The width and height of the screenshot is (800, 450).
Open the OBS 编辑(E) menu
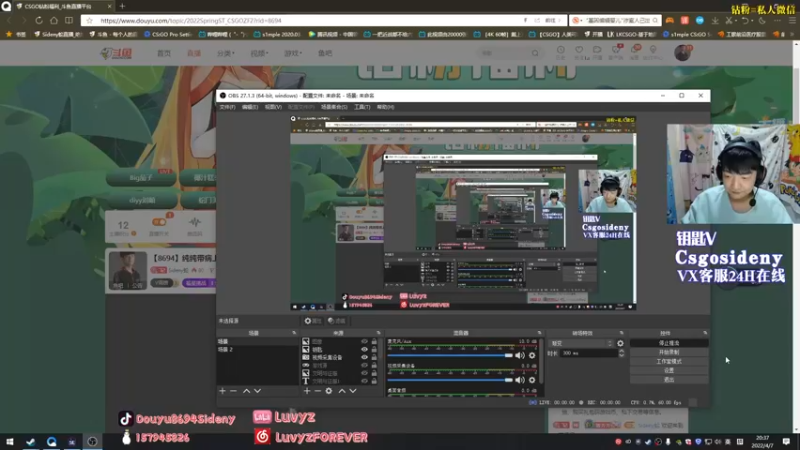click(250, 107)
